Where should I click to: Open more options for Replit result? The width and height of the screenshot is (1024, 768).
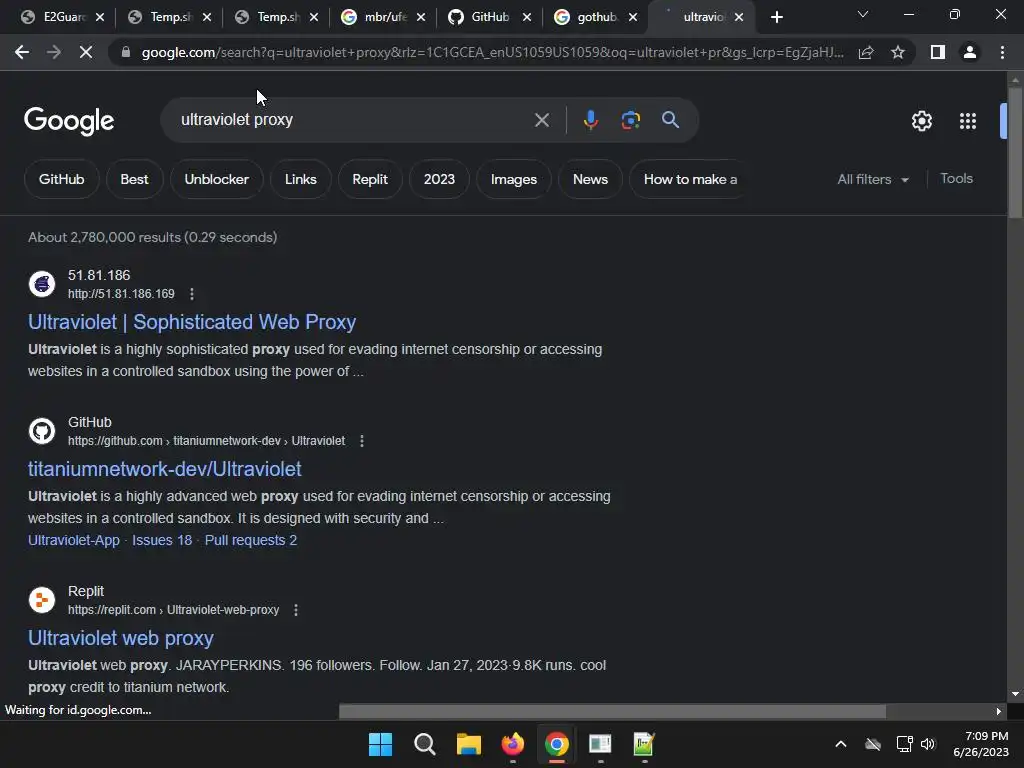(x=296, y=610)
